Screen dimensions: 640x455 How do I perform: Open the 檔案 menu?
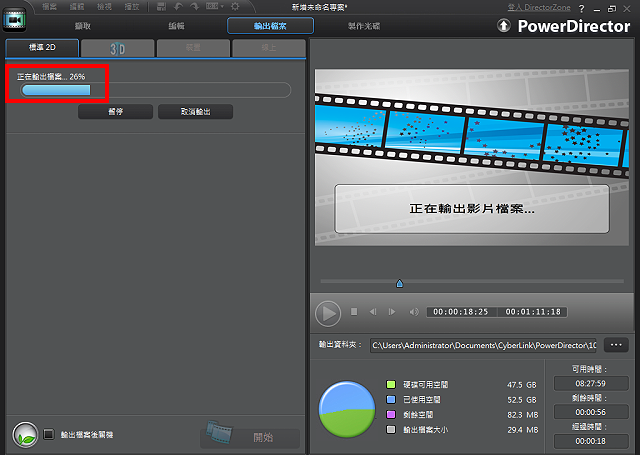(x=49, y=7)
